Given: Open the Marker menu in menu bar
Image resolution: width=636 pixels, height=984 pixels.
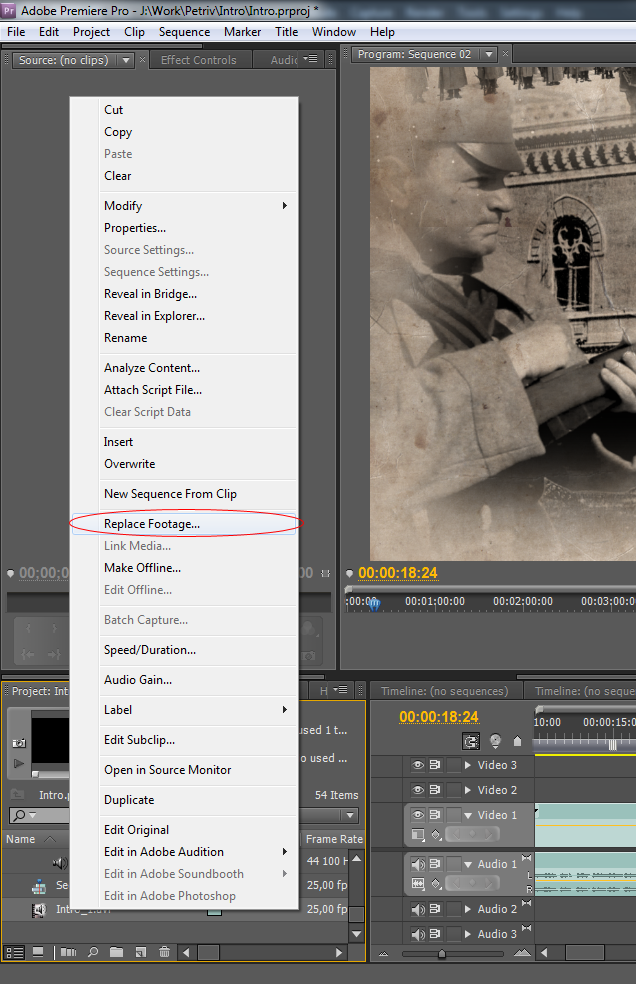Looking at the screenshot, I should (x=242, y=32).
